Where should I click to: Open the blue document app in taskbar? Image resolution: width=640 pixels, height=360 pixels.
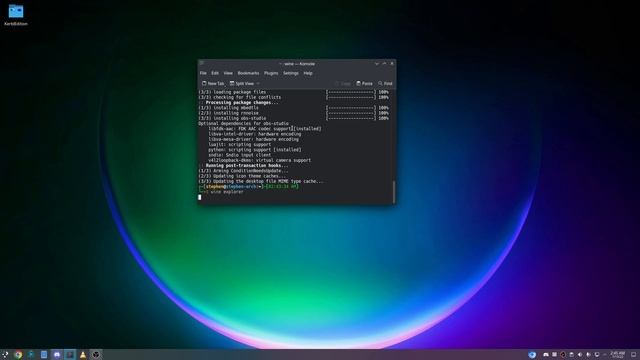[44, 355]
